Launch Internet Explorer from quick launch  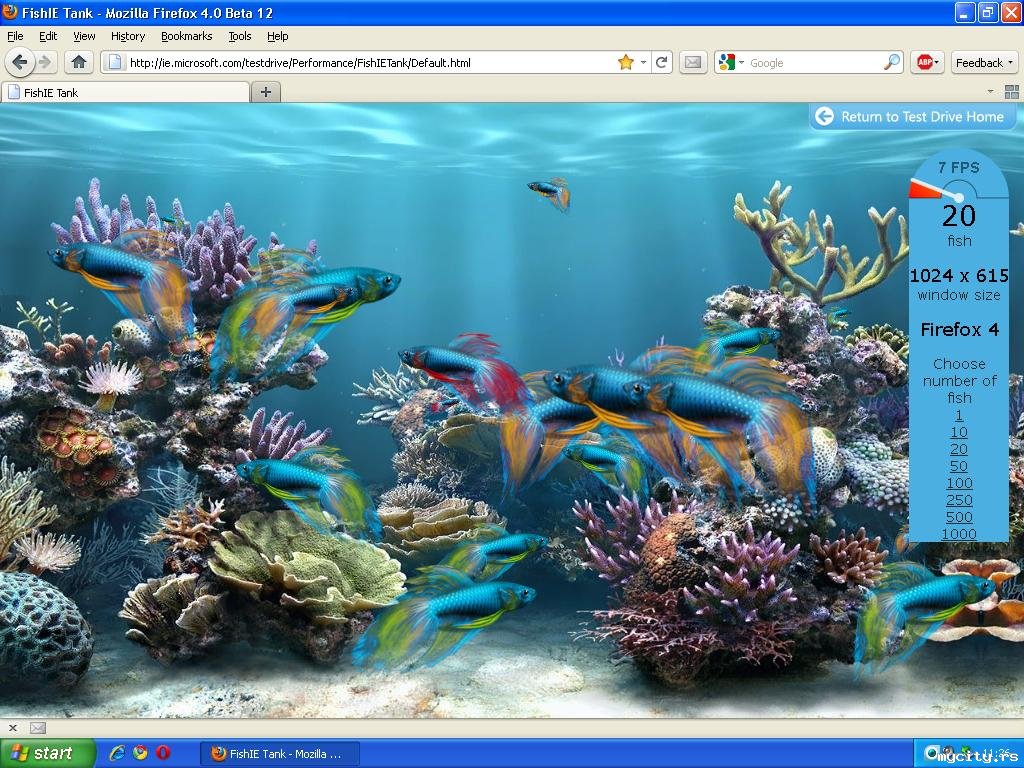tap(118, 753)
